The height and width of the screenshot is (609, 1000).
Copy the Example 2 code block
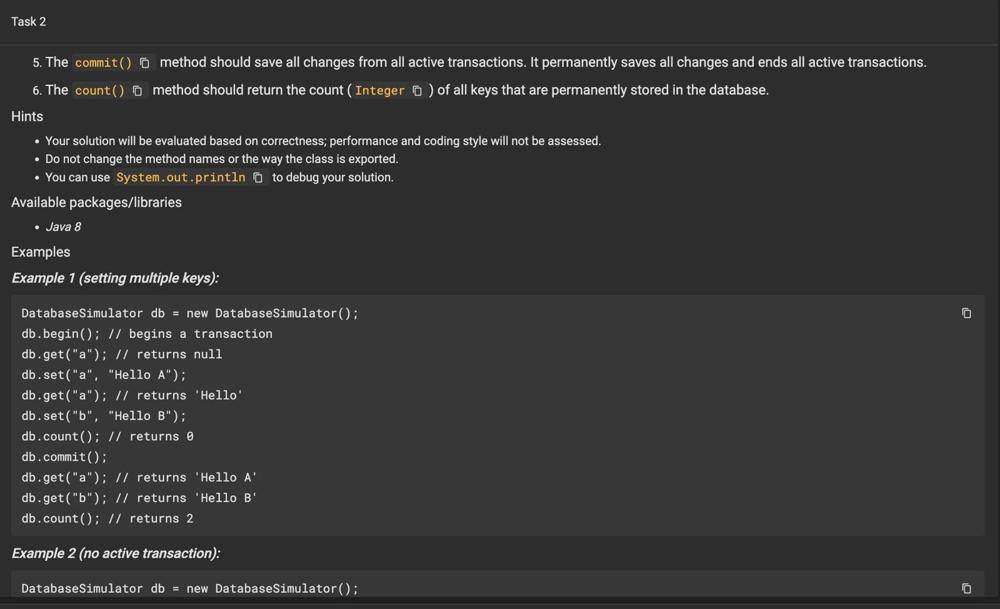point(966,588)
